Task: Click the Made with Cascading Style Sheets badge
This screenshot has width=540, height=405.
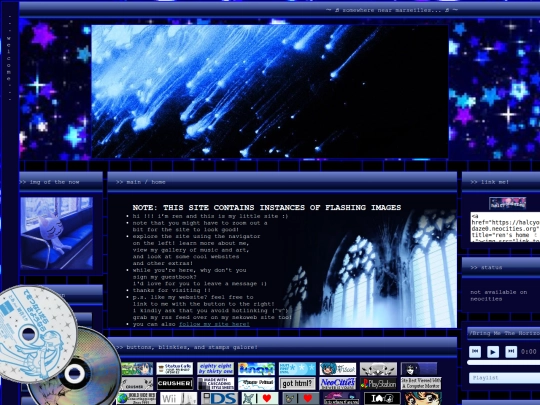Action: 216,383
